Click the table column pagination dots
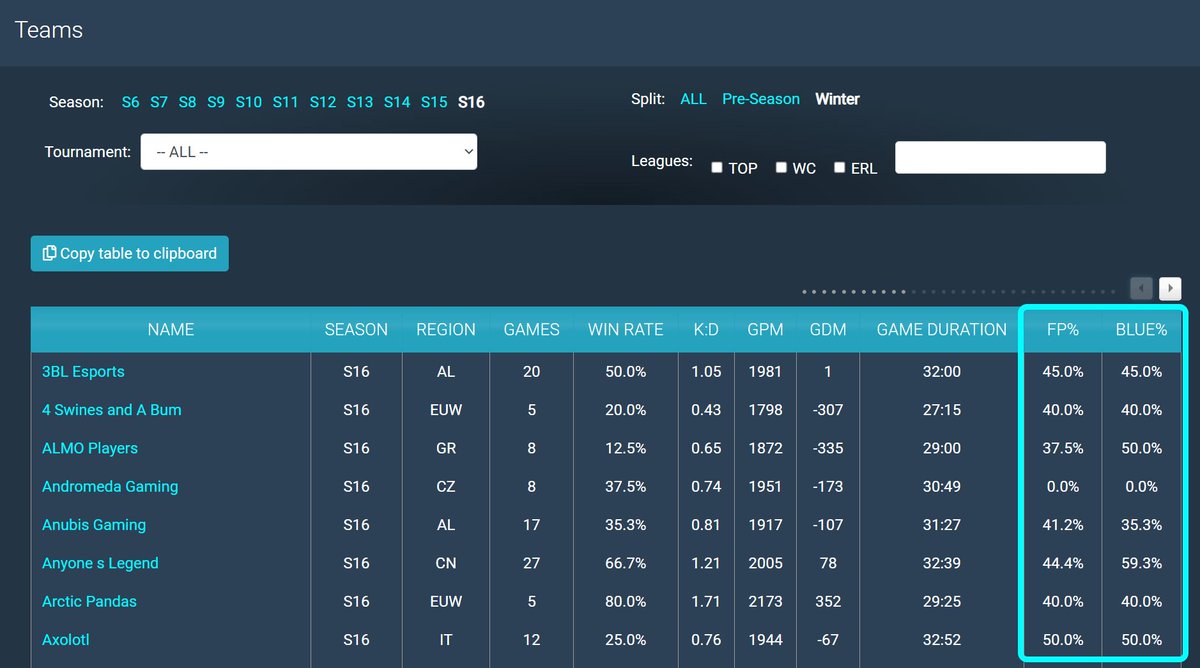The width and height of the screenshot is (1200, 668). click(x=961, y=292)
